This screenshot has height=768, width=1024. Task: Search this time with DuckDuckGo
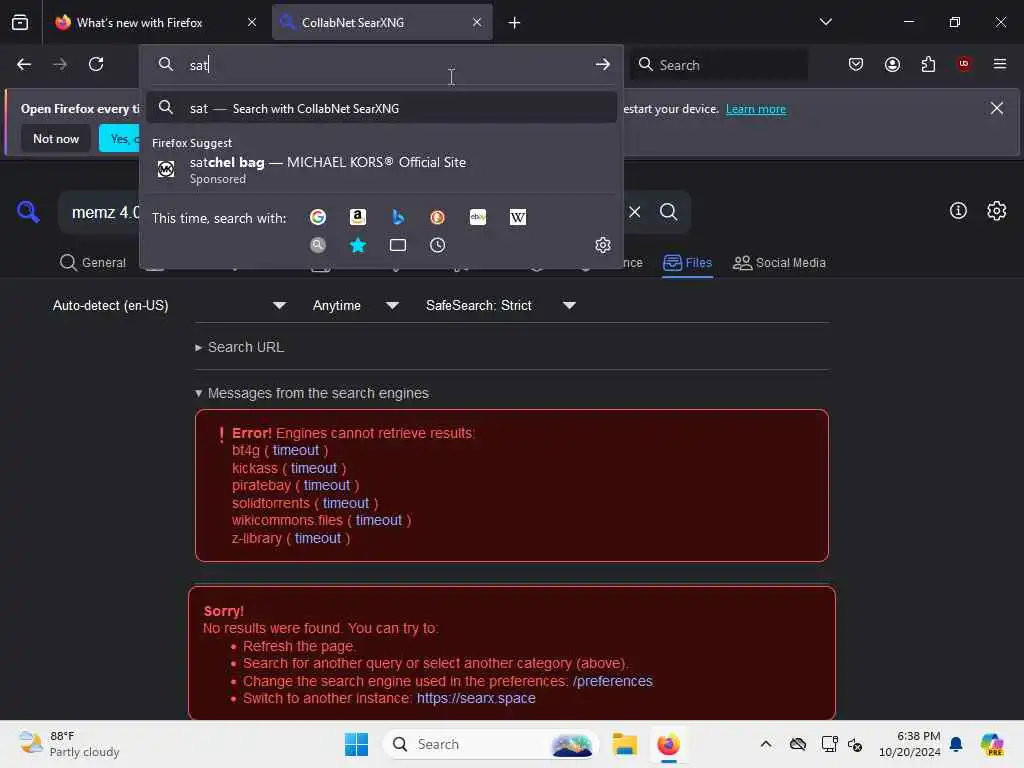tap(437, 217)
